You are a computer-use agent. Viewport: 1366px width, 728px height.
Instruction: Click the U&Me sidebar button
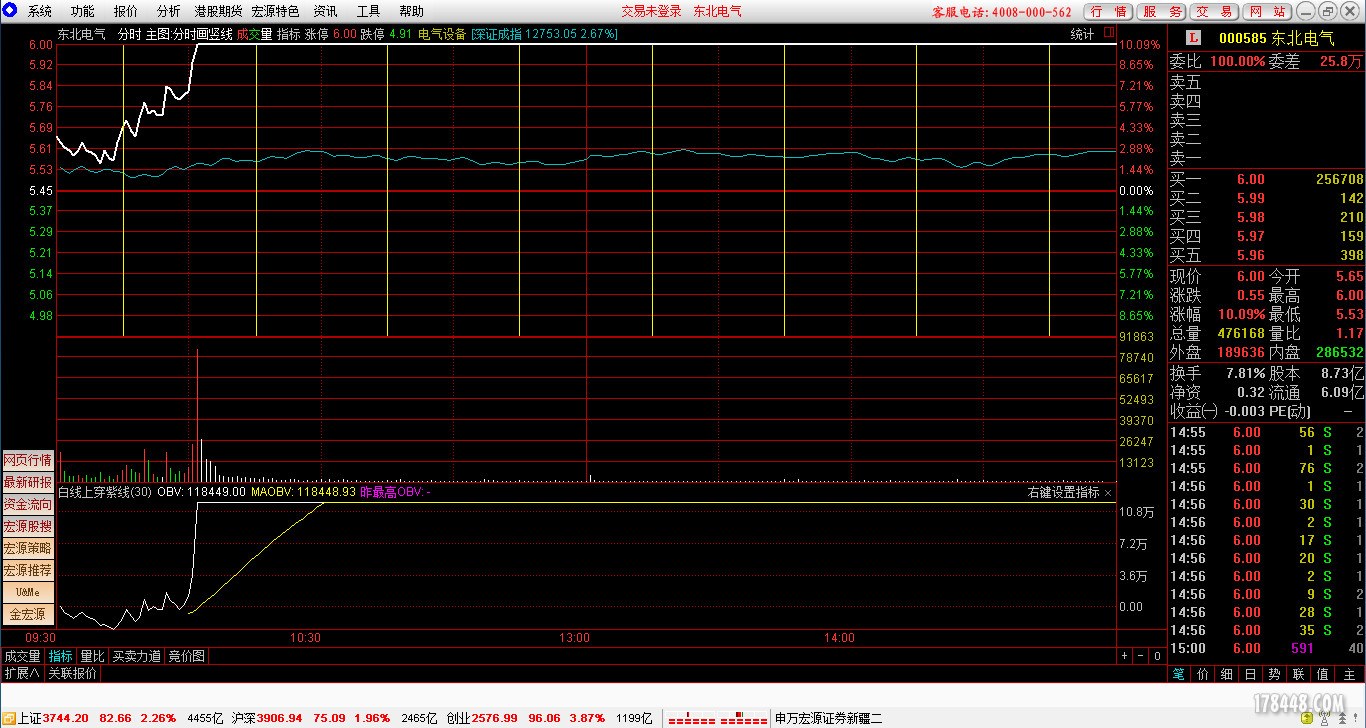(28, 592)
